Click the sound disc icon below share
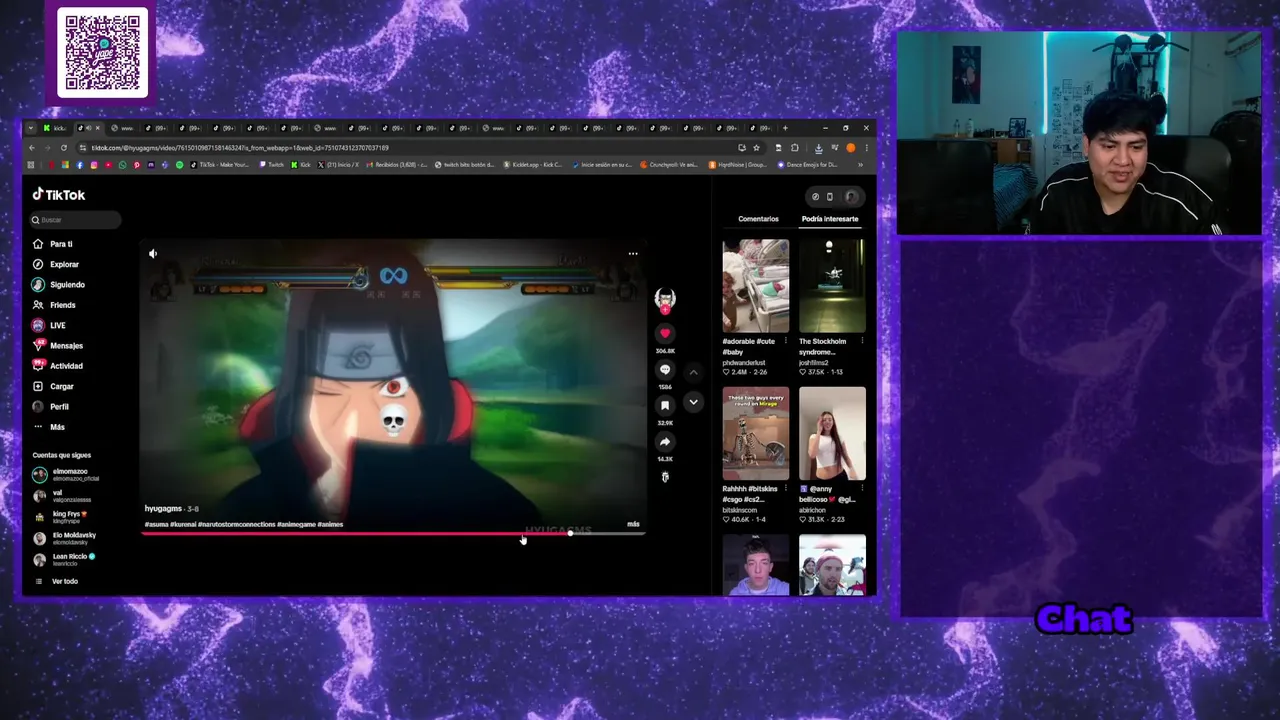The height and width of the screenshot is (720, 1280). click(665, 478)
